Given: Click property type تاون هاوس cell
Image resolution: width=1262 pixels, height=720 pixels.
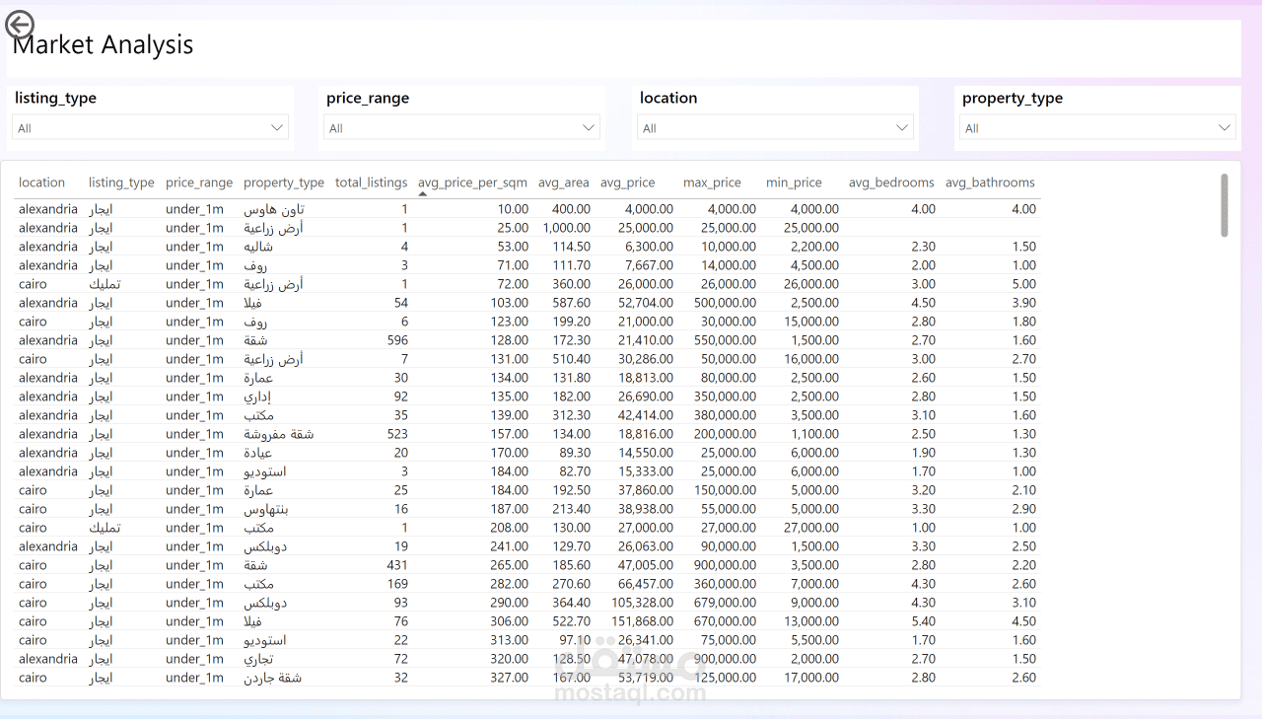Looking at the screenshot, I should pyautogui.click(x=274, y=209).
